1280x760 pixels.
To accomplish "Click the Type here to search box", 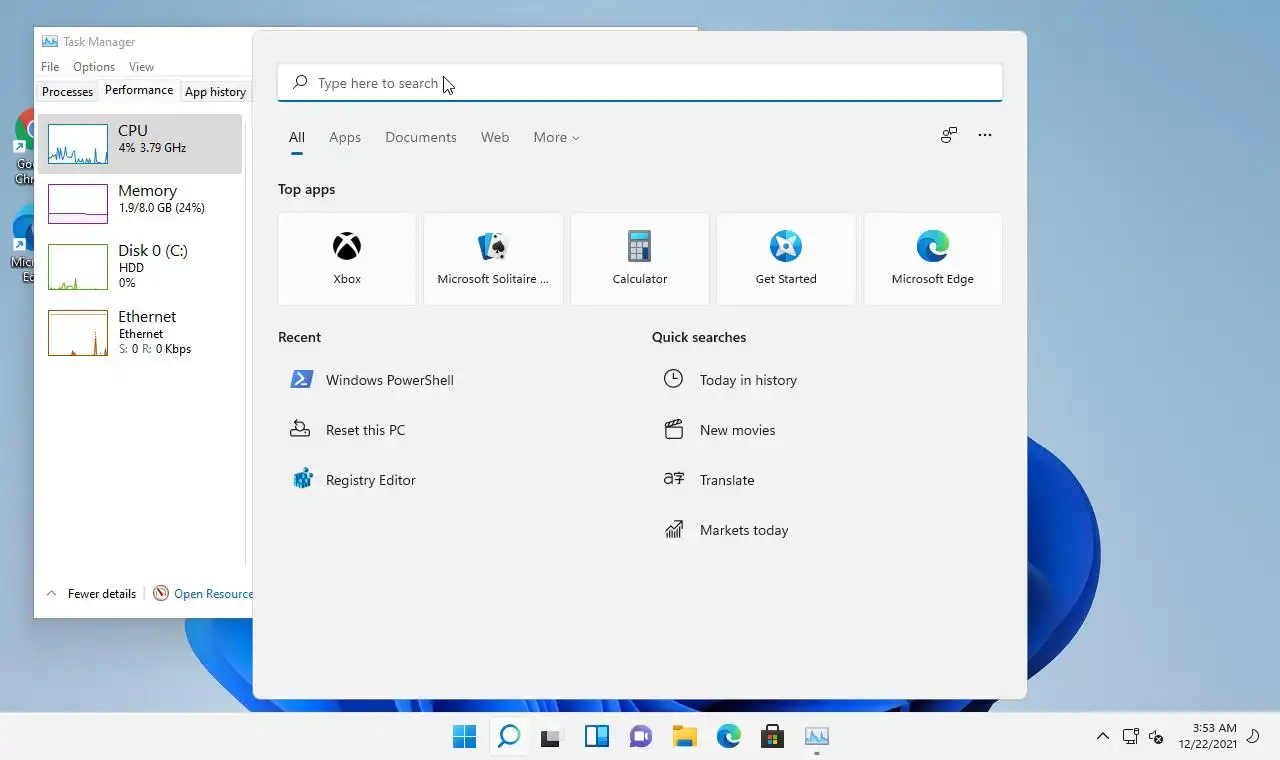I will tap(640, 83).
